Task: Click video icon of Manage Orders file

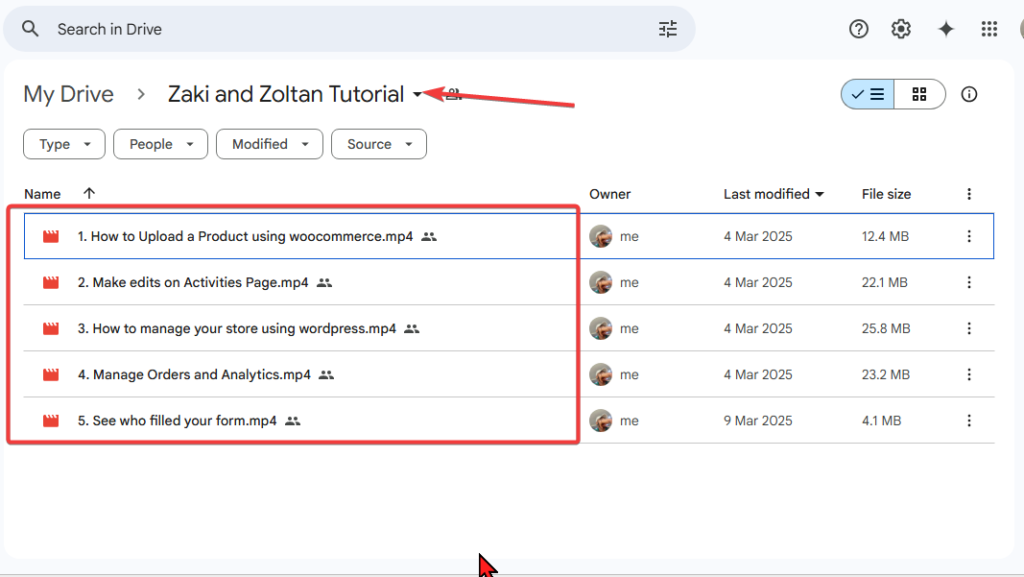Action: pyautogui.click(x=51, y=375)
